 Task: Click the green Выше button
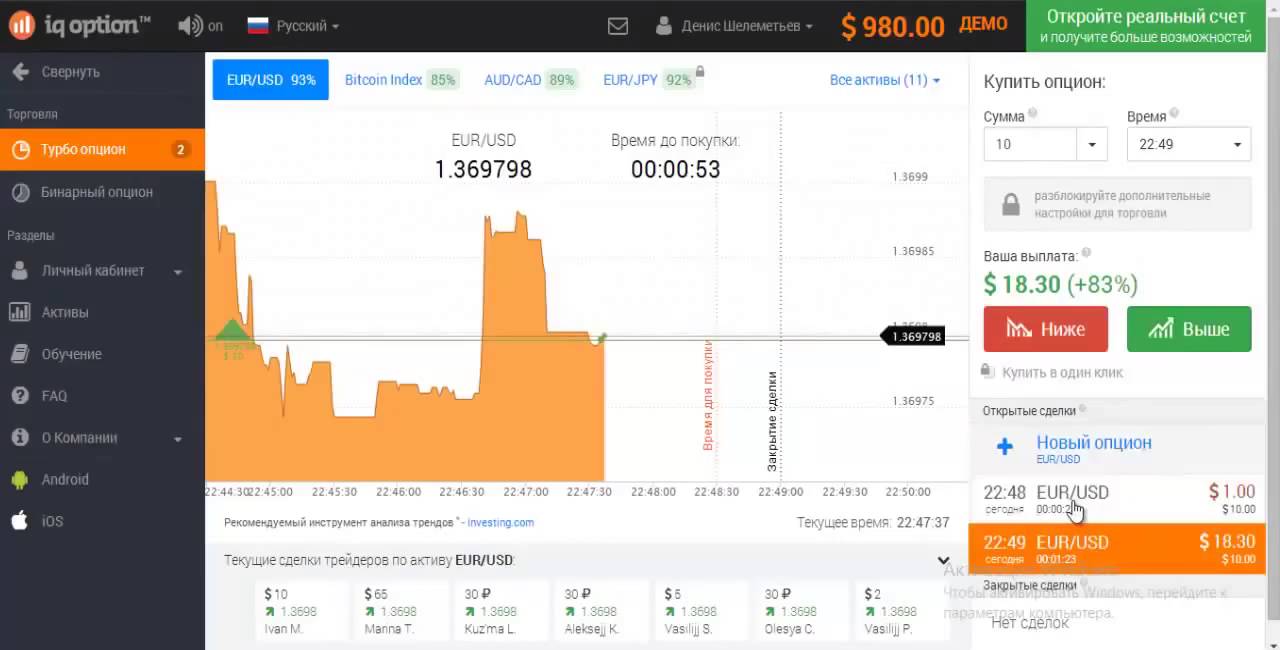(x=1189, y=329)
